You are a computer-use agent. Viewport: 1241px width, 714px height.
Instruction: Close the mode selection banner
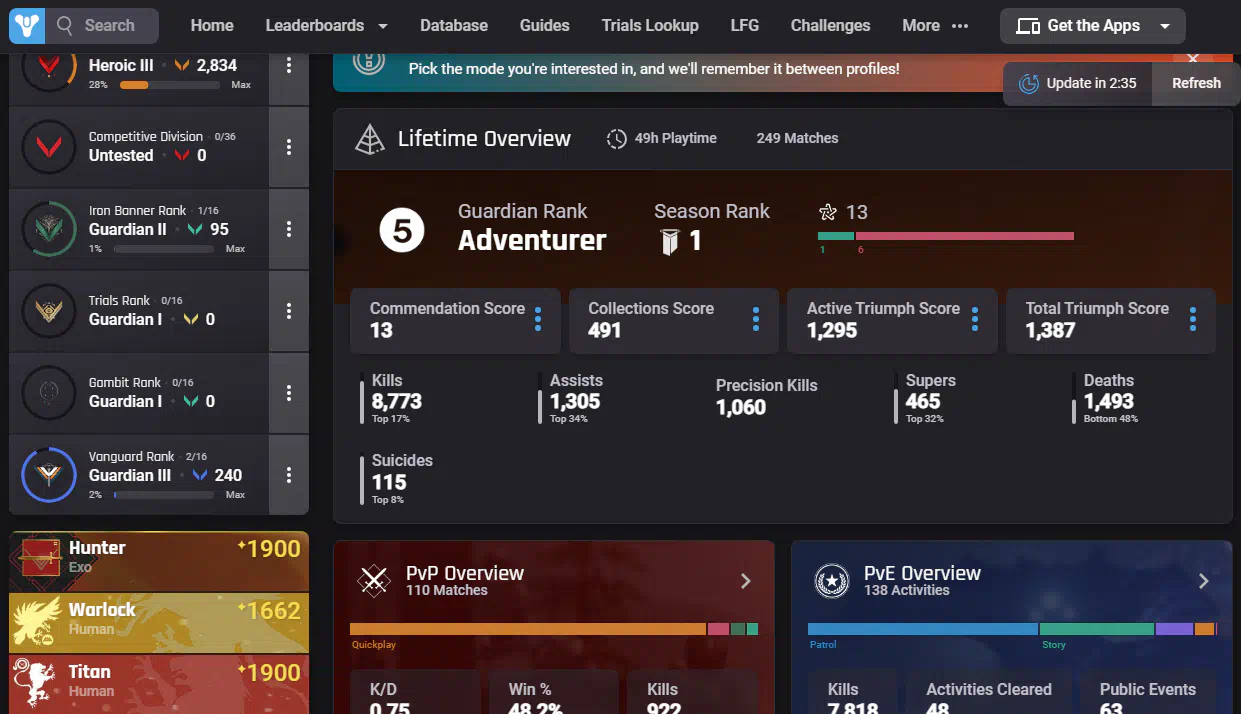(1192, 59)
